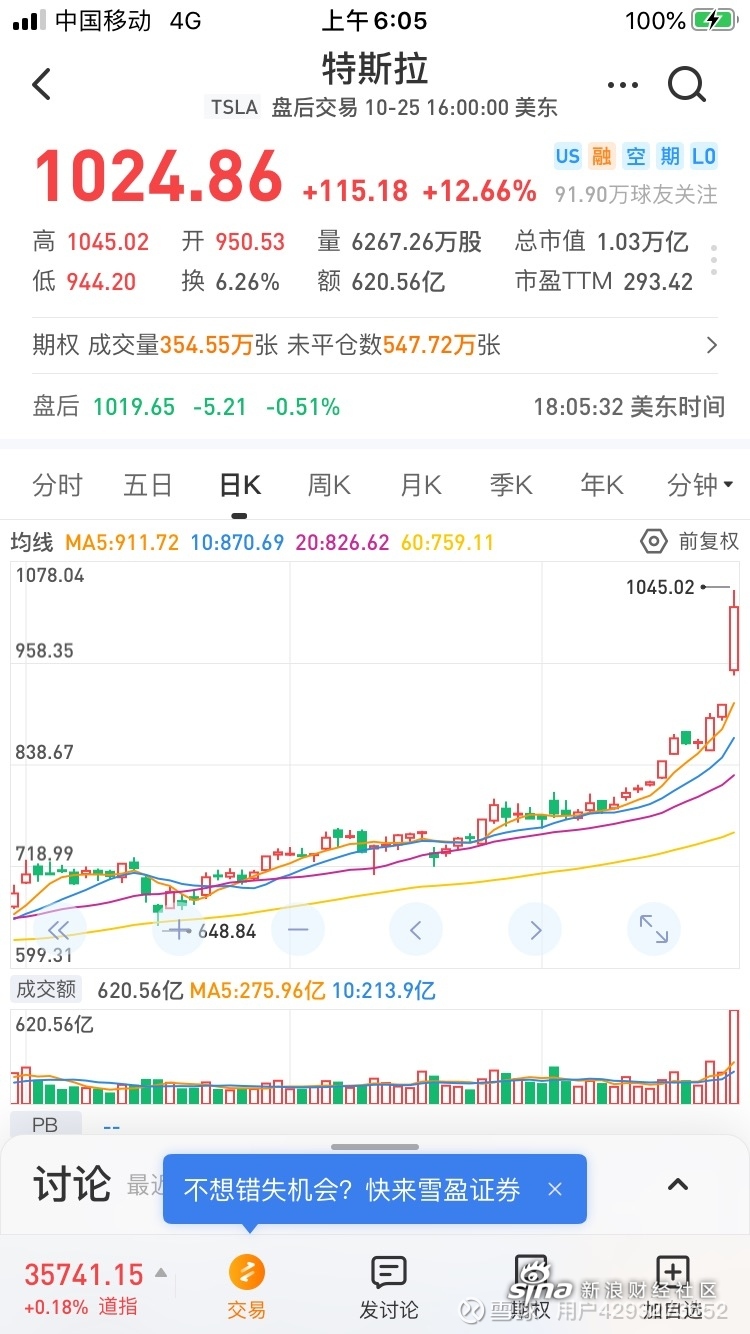
Task: Jump to earliest candles with double-left arrow
Action: click(x=59, y=930)
